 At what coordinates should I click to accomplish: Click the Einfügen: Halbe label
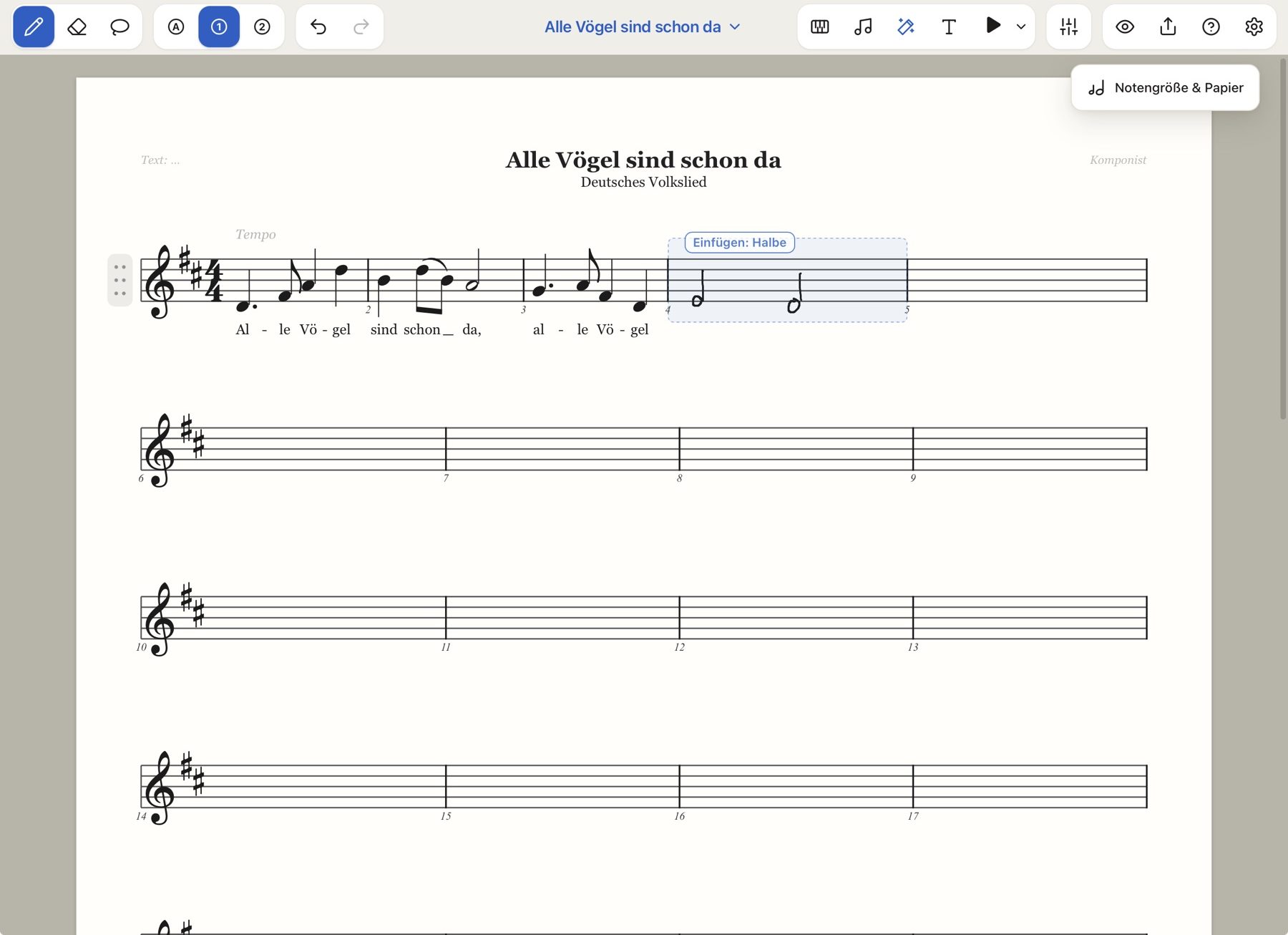pos(739,243)
